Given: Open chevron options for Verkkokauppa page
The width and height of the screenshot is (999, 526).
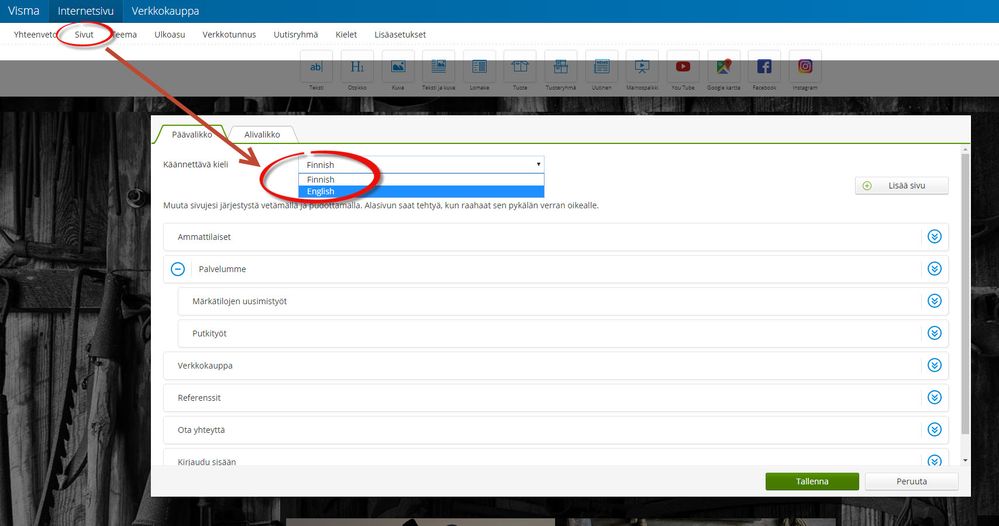Looking at the screenshot, I should (x=935, y=366).
